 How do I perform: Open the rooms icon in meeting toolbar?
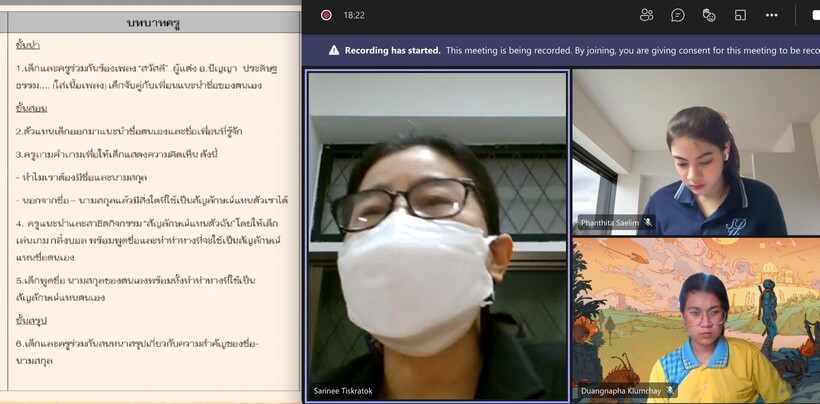pyautogui.click(x=740, y=15)
